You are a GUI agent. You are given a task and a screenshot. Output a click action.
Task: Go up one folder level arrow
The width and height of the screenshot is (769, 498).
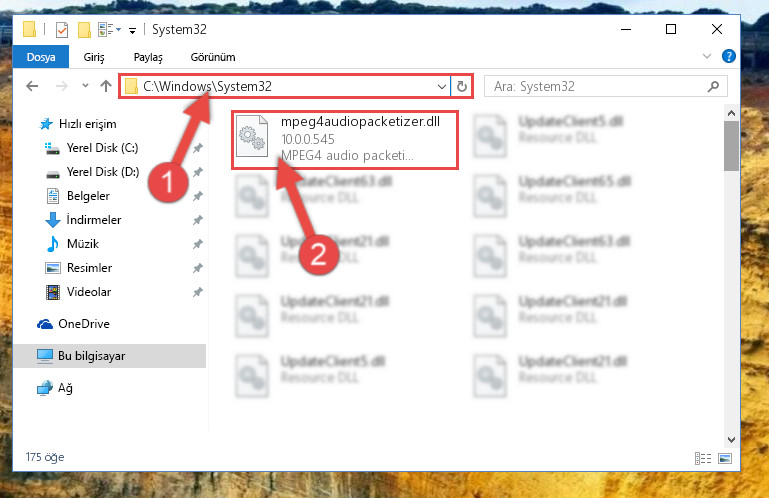tap(105, 86)
